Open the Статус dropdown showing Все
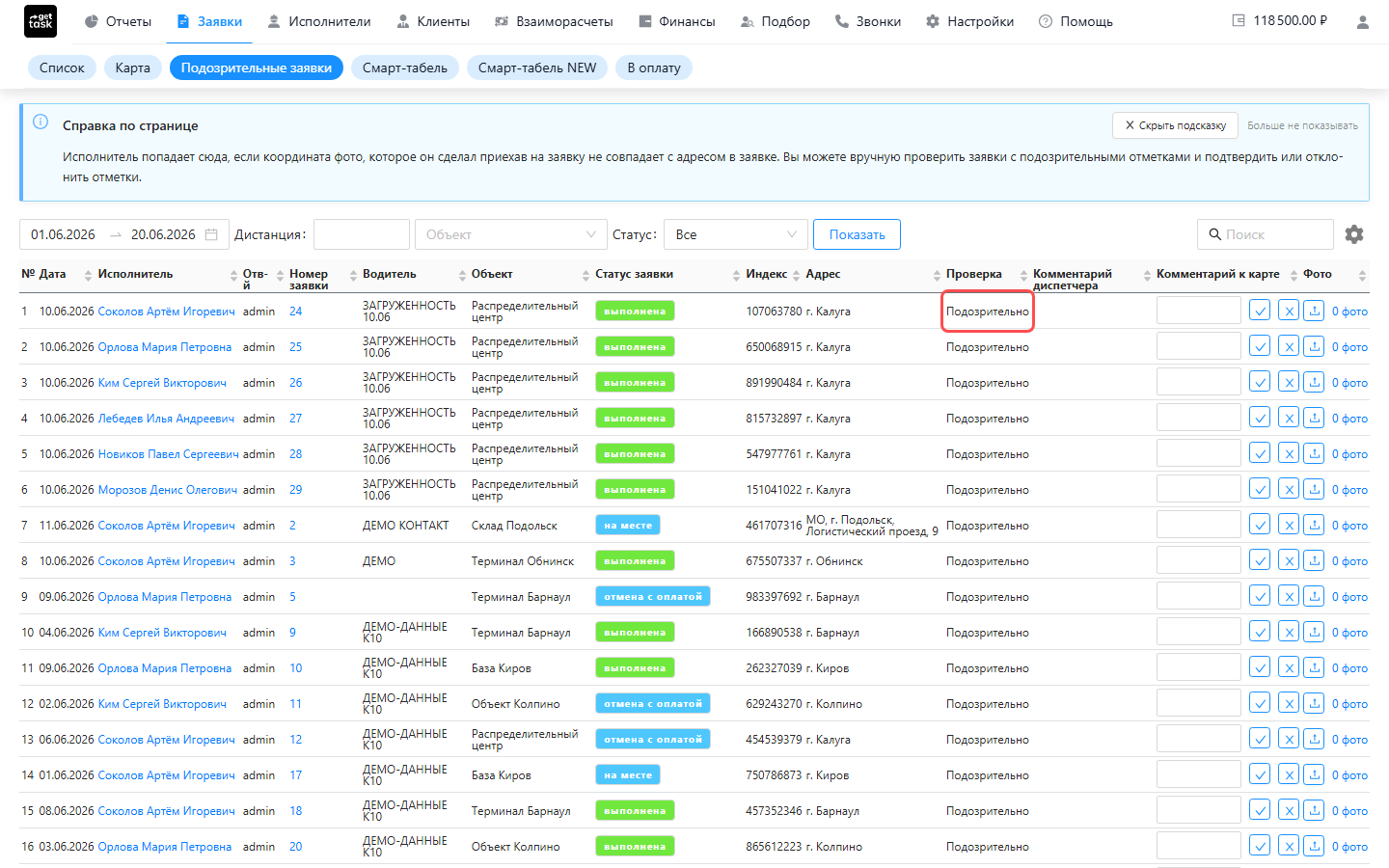 point(737,234)
